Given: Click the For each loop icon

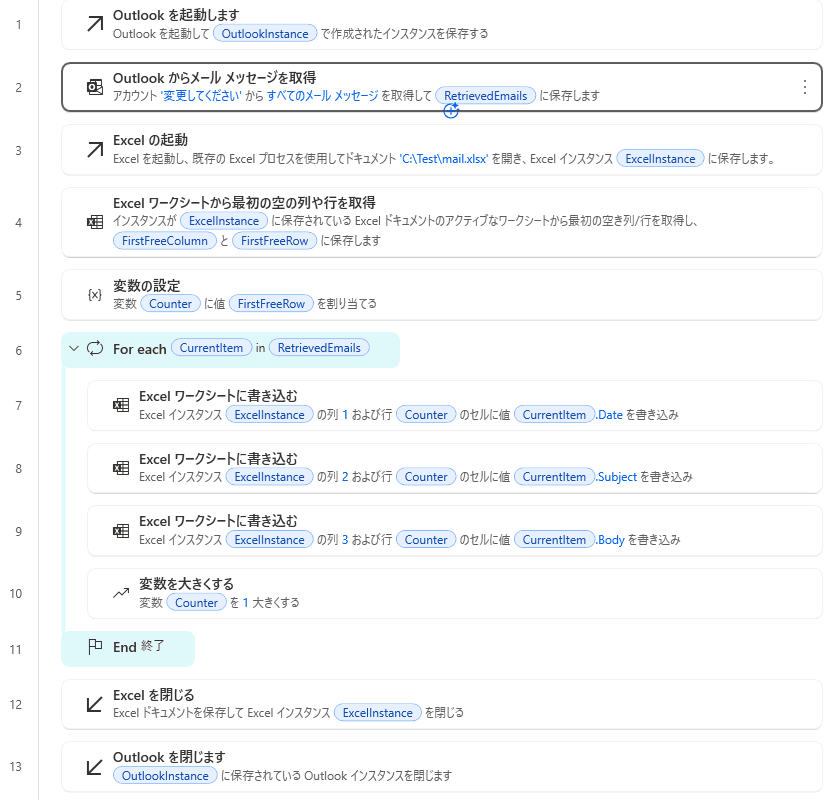Looking at the screenshot, I should point(96,347).
